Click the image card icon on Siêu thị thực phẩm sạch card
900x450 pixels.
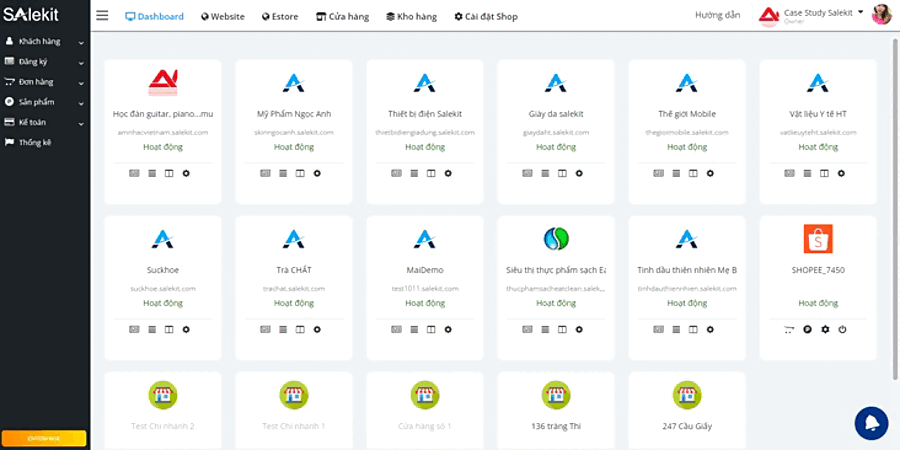[x=527, y=329]
